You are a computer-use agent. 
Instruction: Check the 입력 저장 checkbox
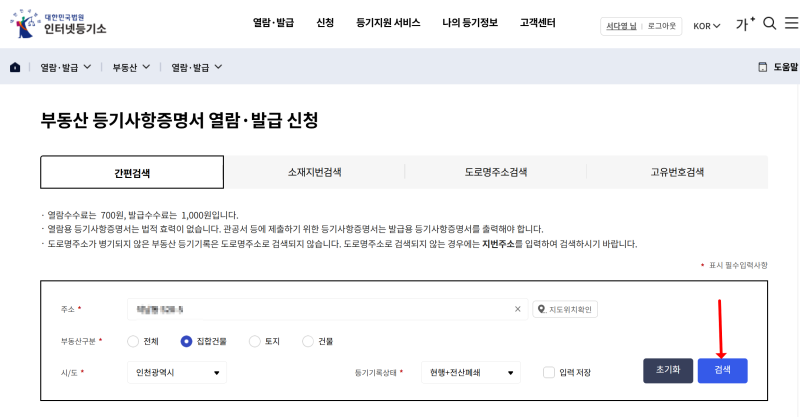(549, 372)
